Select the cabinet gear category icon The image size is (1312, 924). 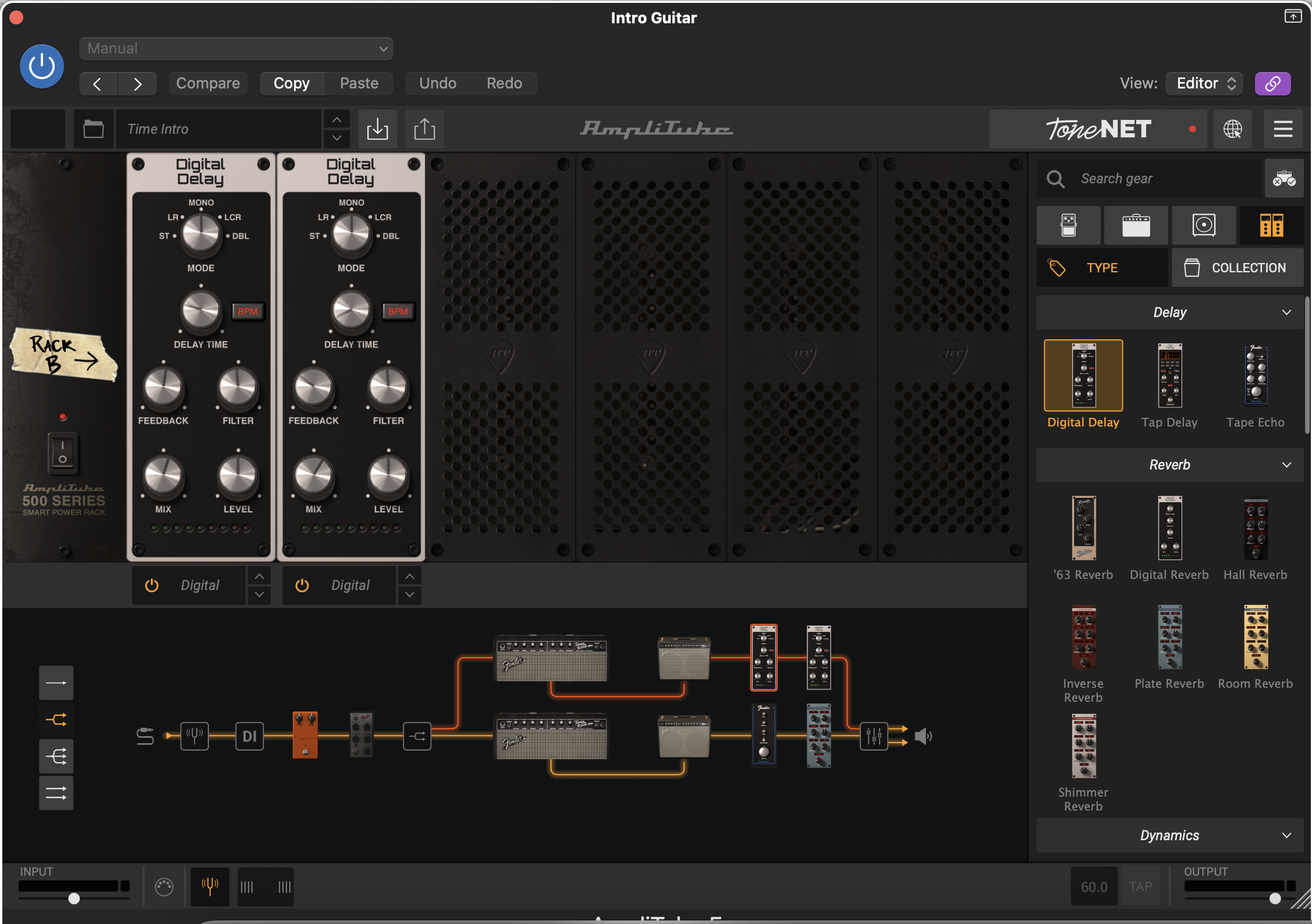click(x=1204, y=225)
